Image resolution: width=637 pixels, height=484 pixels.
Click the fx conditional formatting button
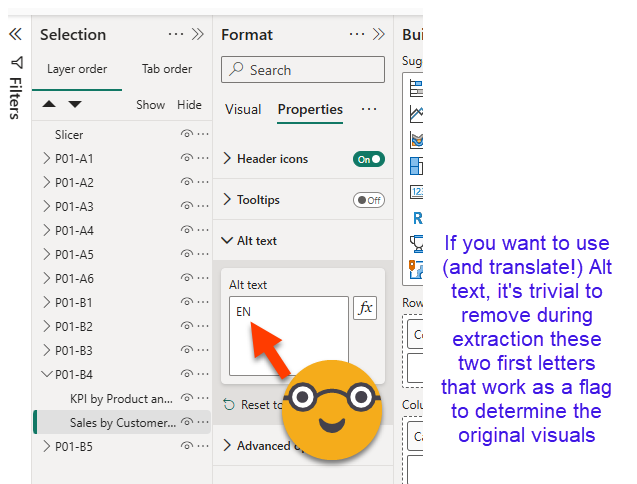(x=365, y=309)
